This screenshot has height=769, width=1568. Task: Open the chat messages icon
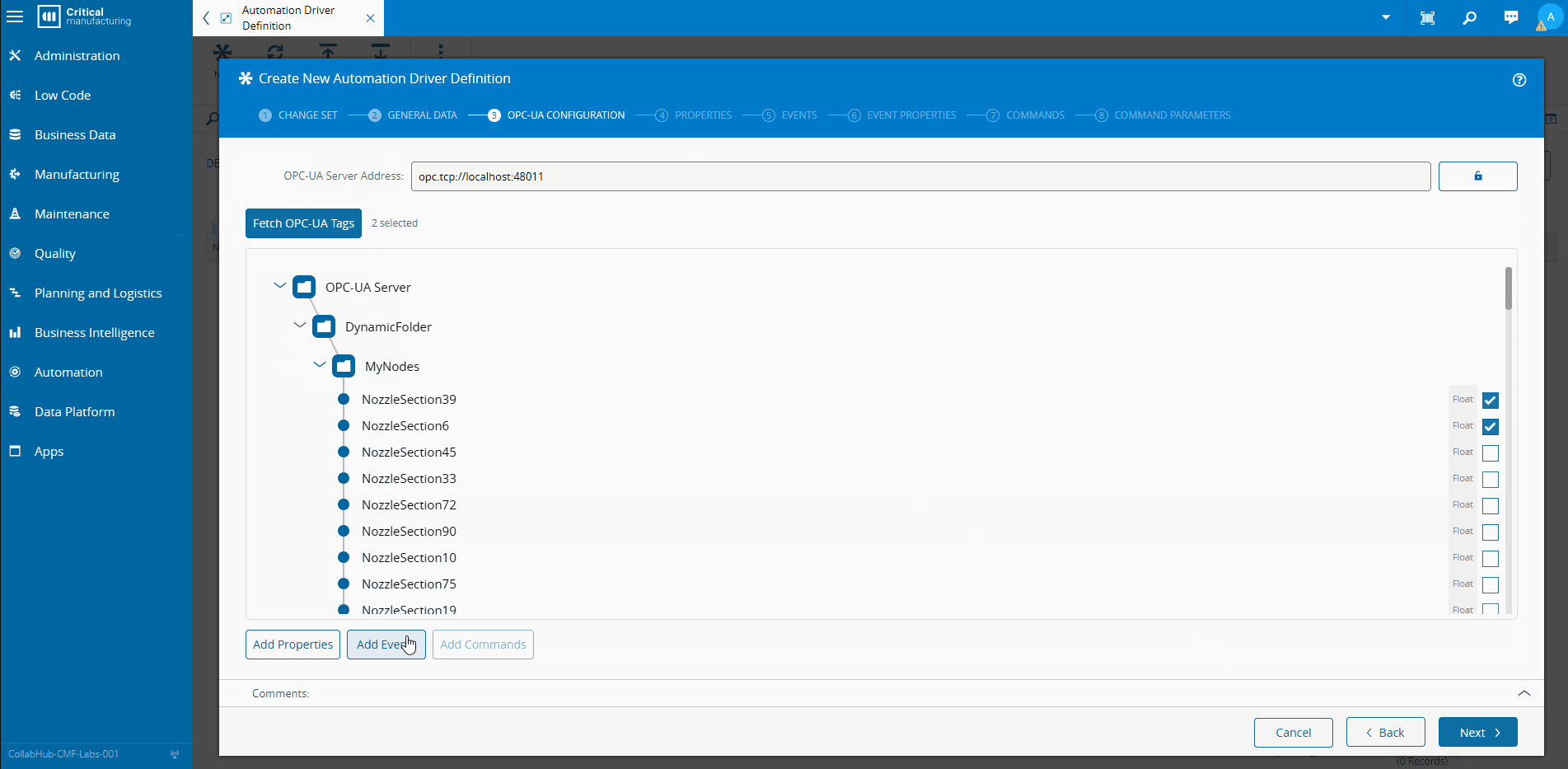(1510, 17)
